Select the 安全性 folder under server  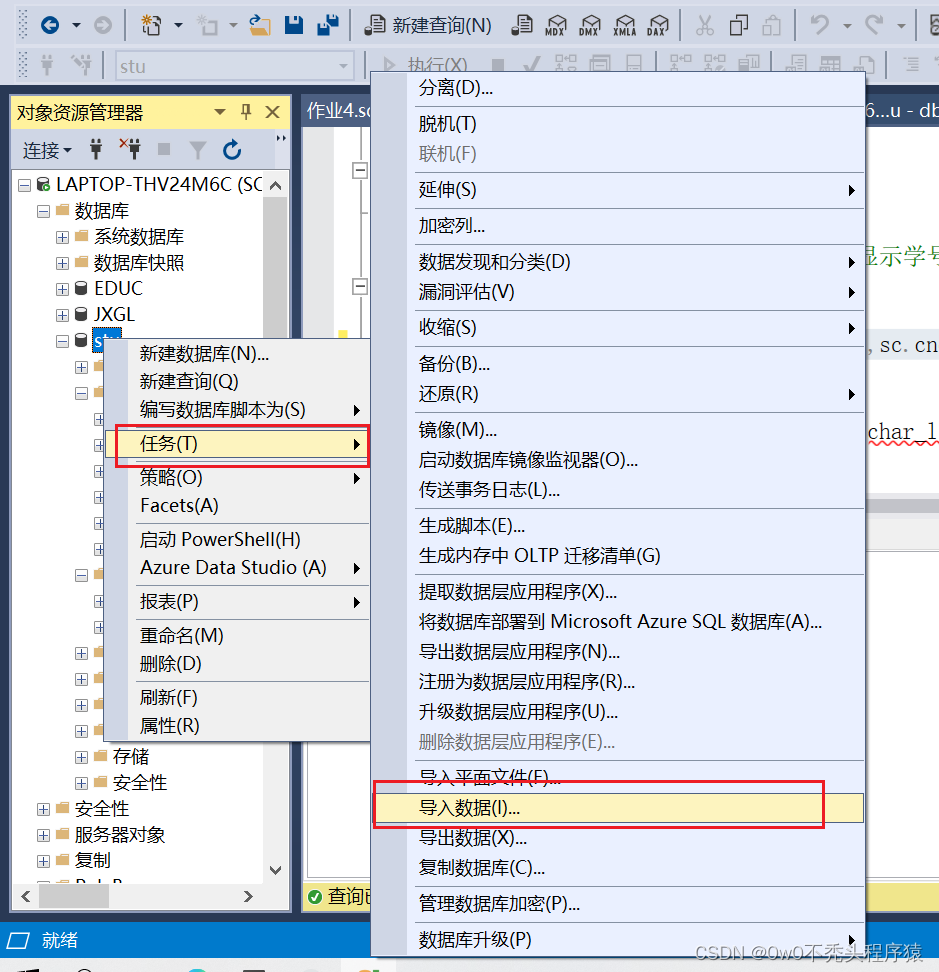[102, 809]
